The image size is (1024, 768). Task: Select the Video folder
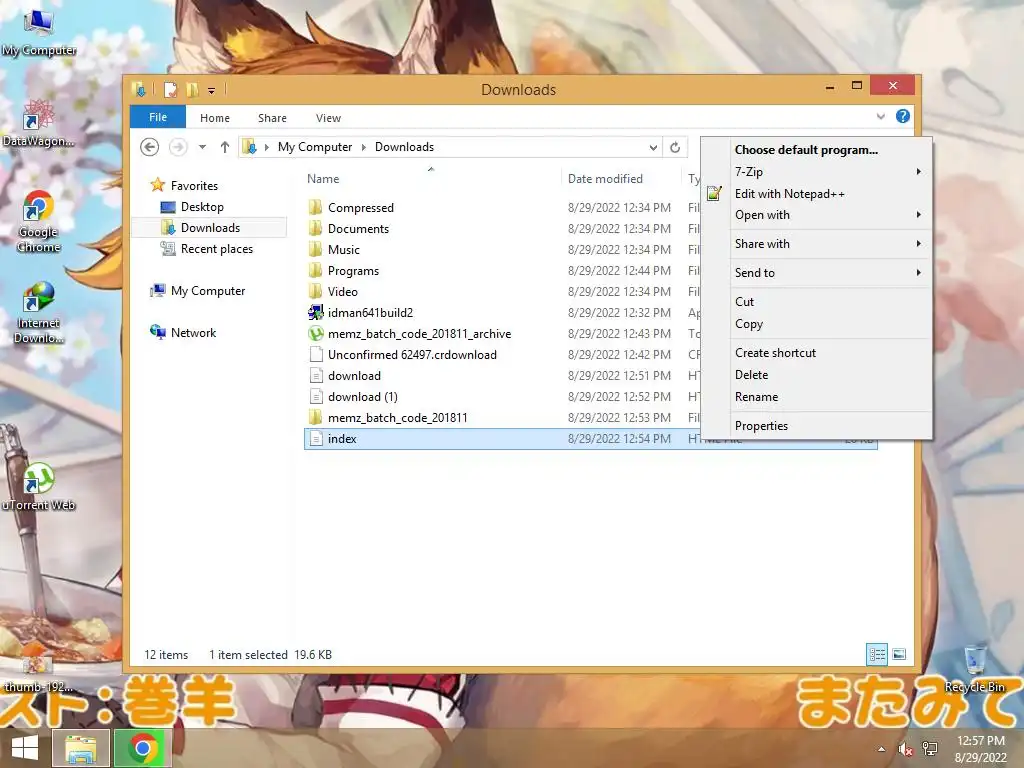[342, 291]
